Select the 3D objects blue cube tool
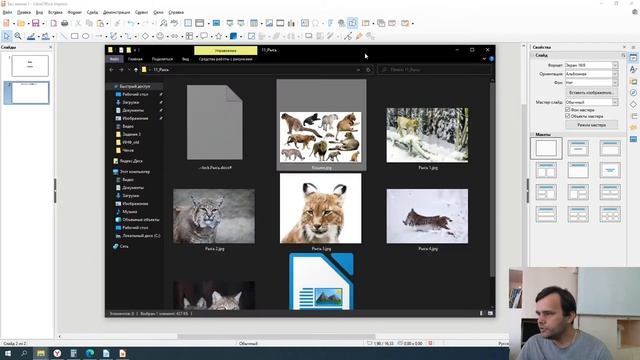Viewport: 640px width, 360px height. coord(233,36)
